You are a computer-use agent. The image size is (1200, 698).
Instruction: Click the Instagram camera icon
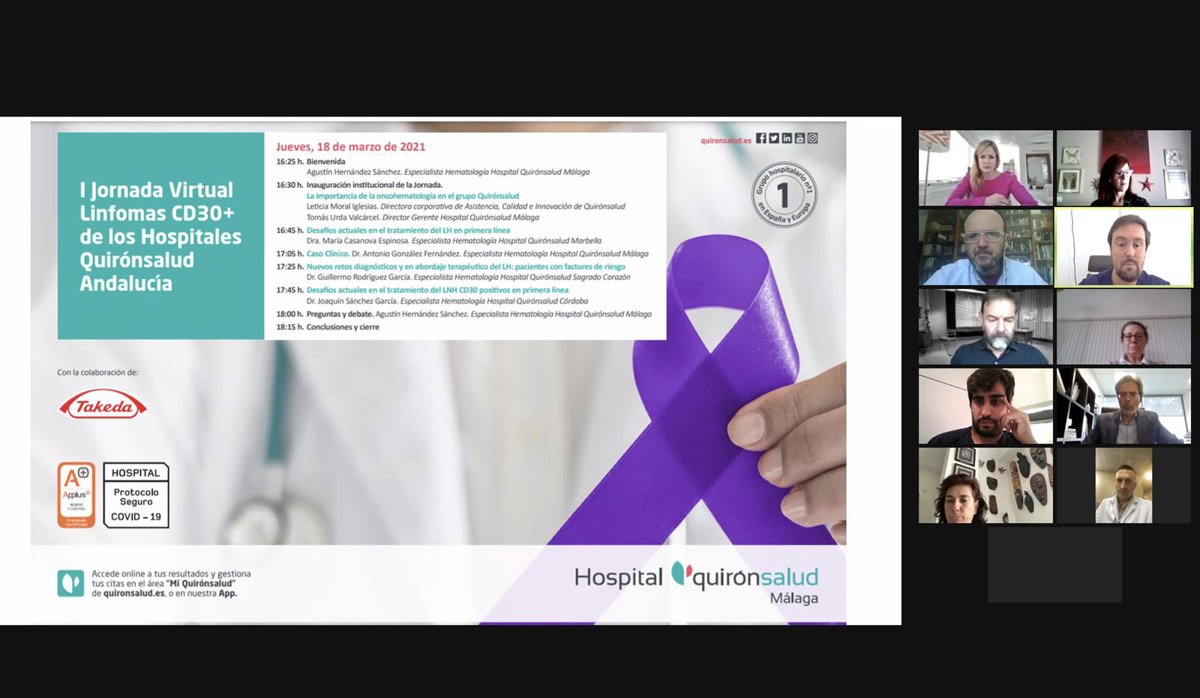point(813,138)
